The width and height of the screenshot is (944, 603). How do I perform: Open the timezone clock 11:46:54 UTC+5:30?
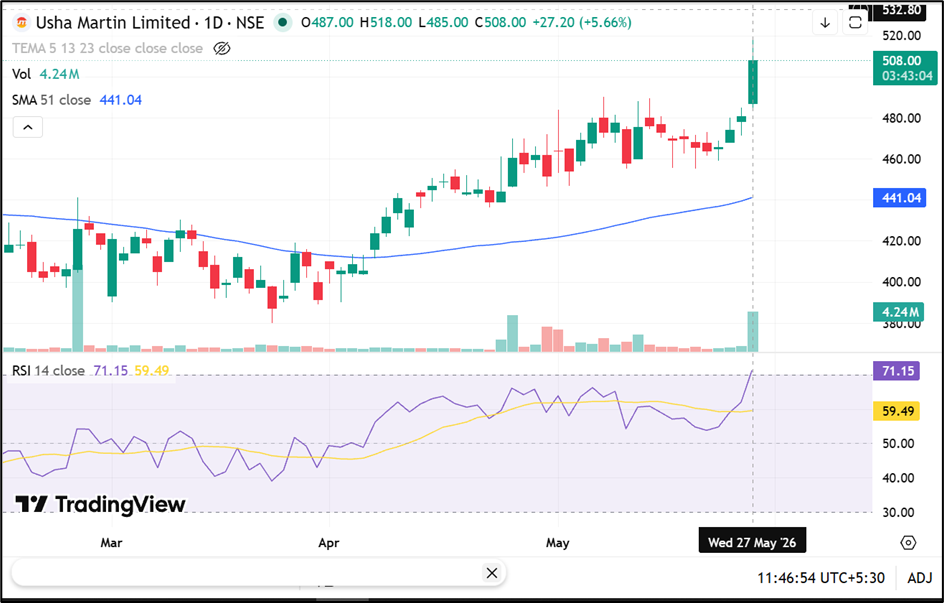(x=821, y=578)
